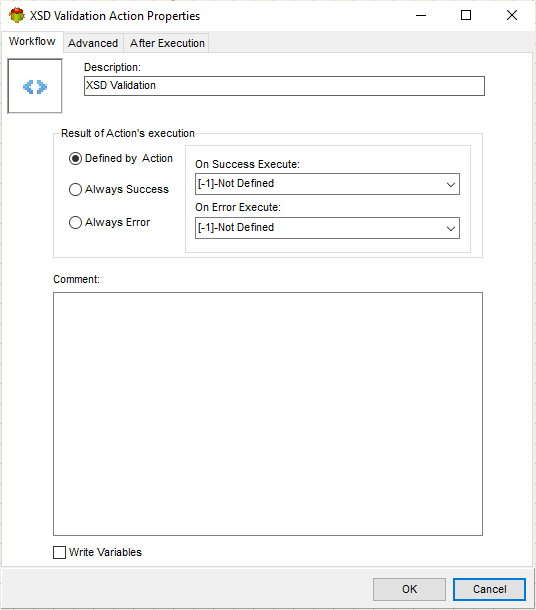
Task: Expand the On Error Execute dropdown arrow
Action: pyautogui.click(x=451, y=228)
